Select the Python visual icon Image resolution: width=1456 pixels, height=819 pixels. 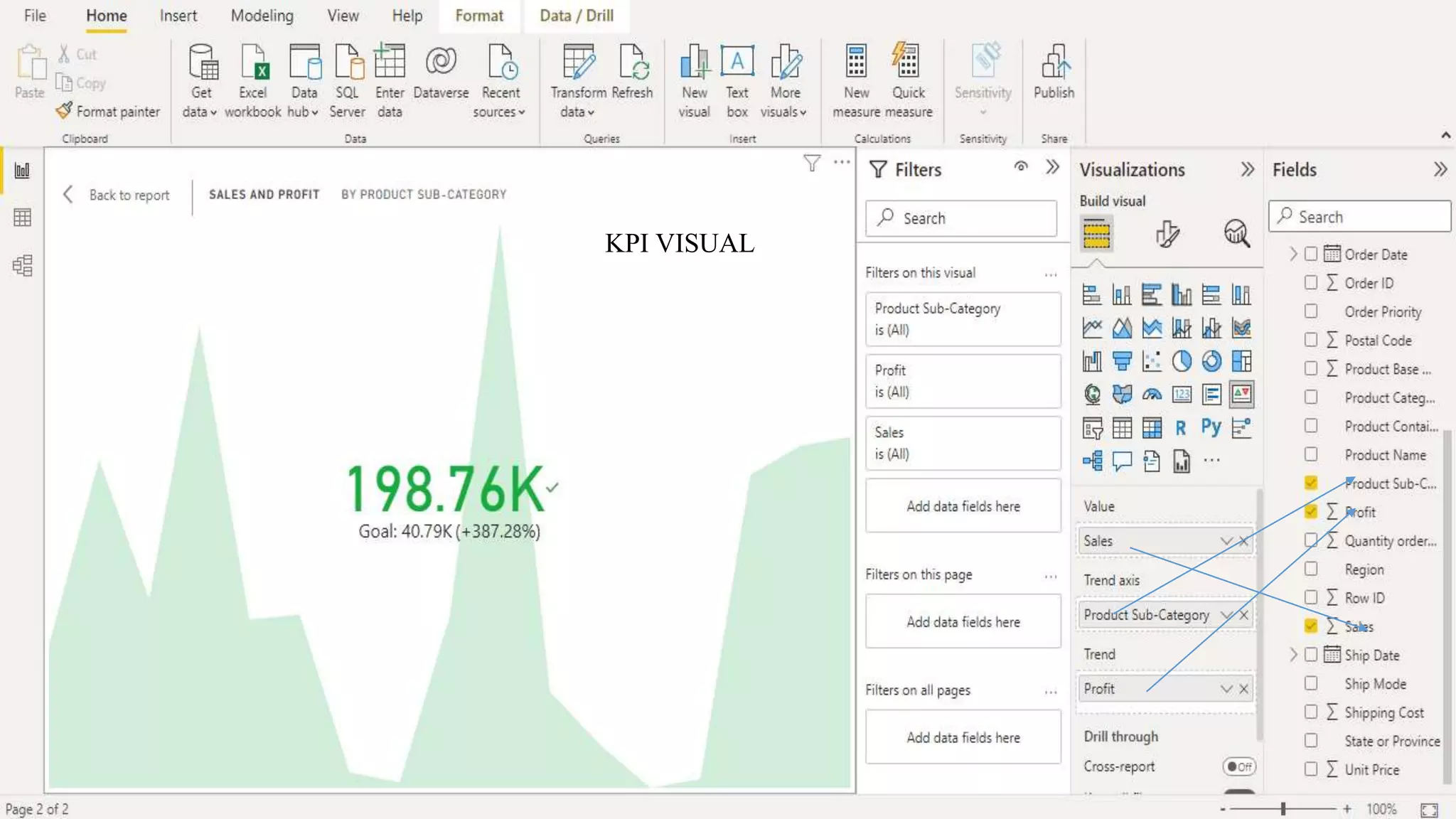point(1211,427)
